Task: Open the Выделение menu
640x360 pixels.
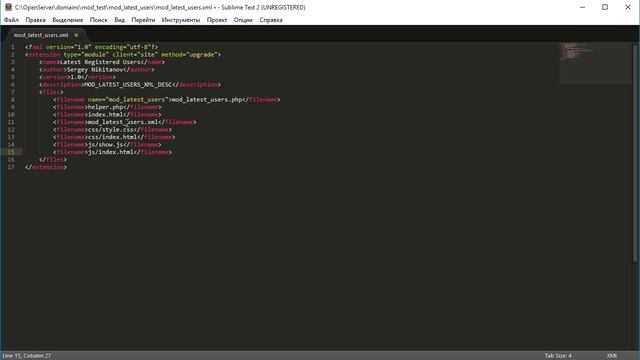Action: point(67,20)
